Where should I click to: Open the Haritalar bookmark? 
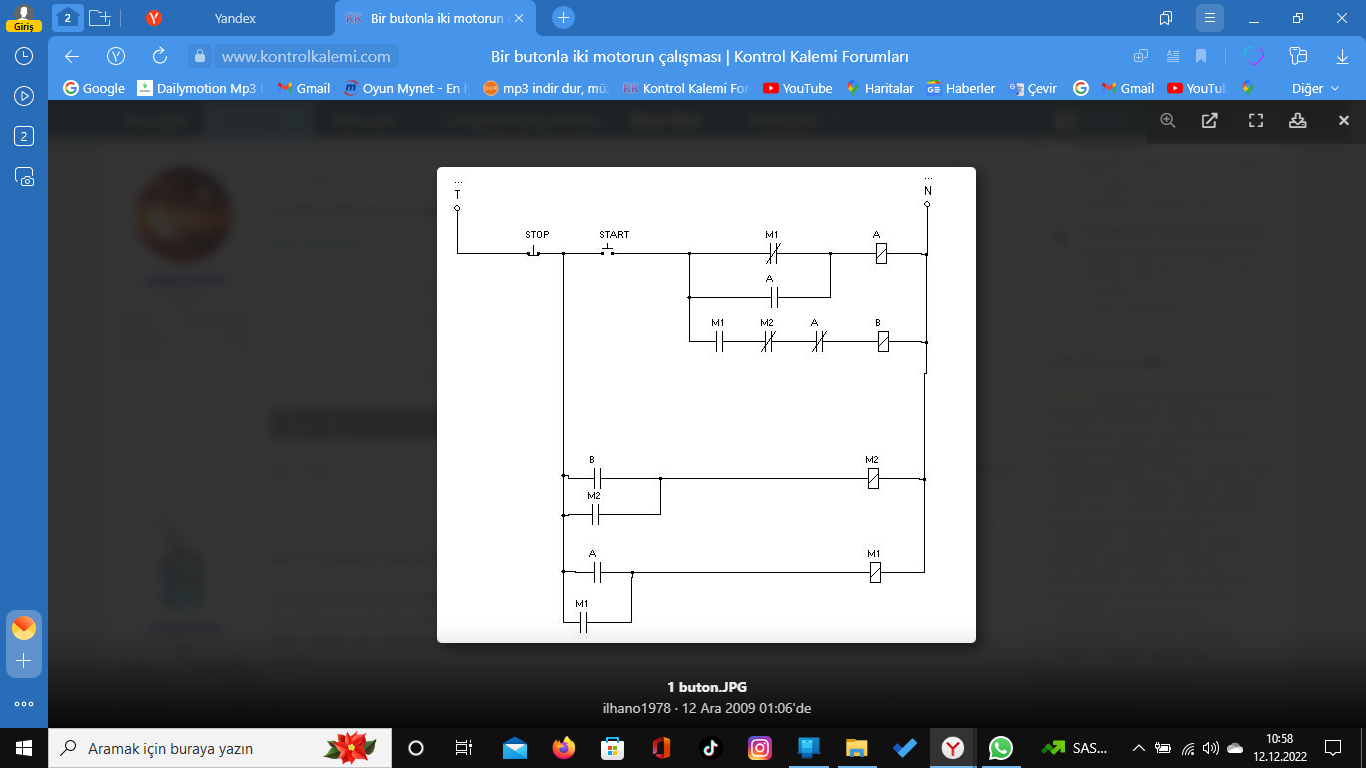point(879,88)
